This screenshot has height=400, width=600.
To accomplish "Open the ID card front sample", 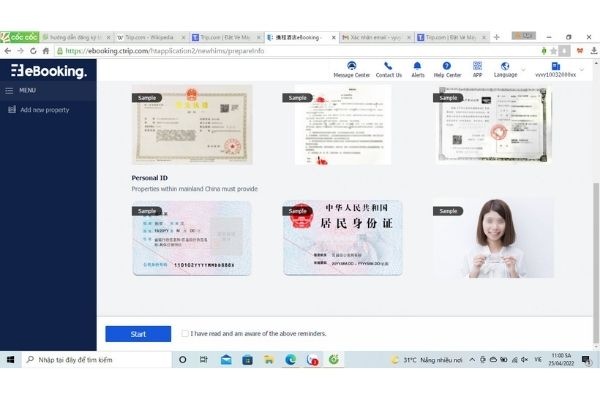I will 192,238.
